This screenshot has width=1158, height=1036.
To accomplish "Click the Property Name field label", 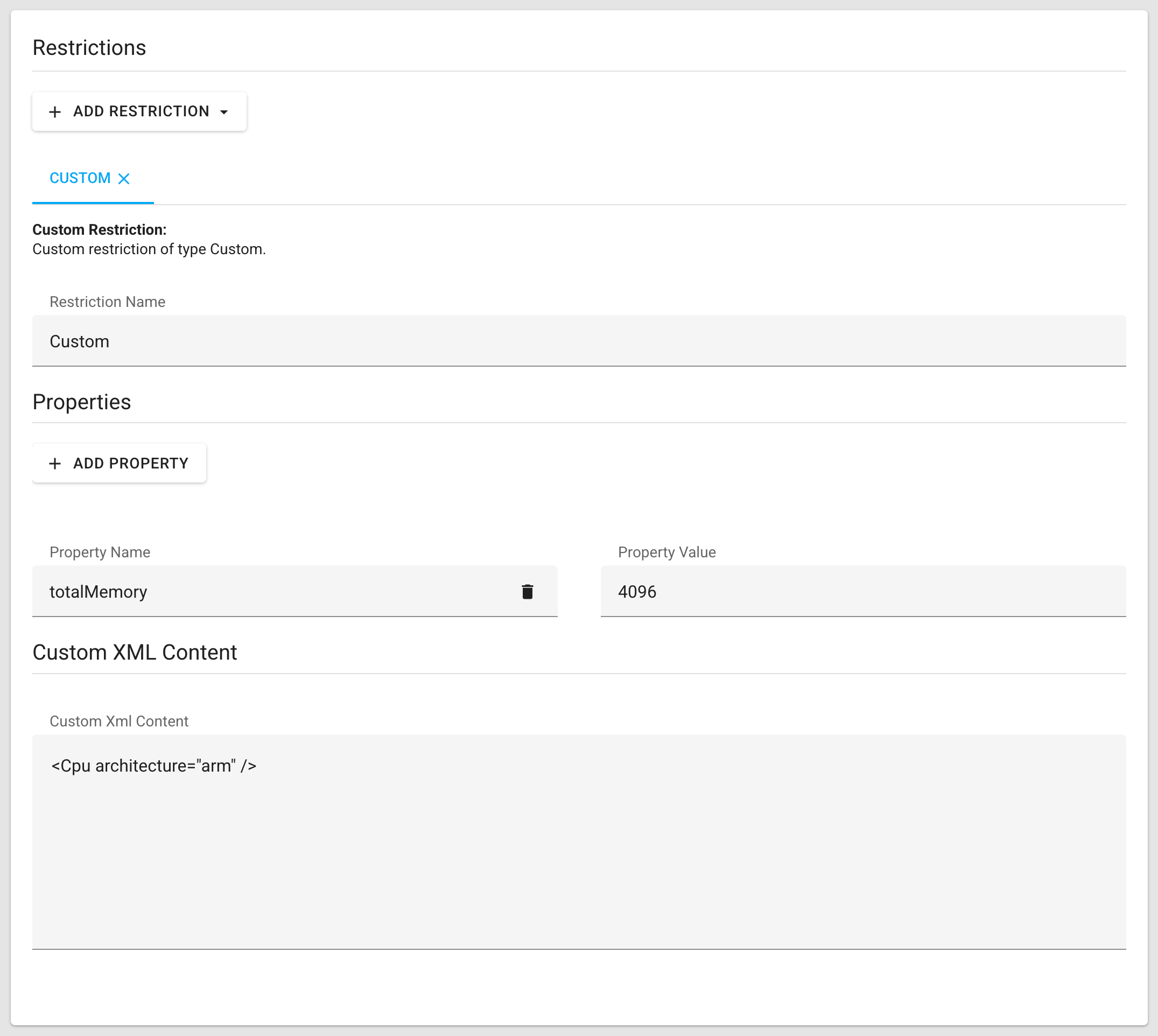I will (100, 552).
